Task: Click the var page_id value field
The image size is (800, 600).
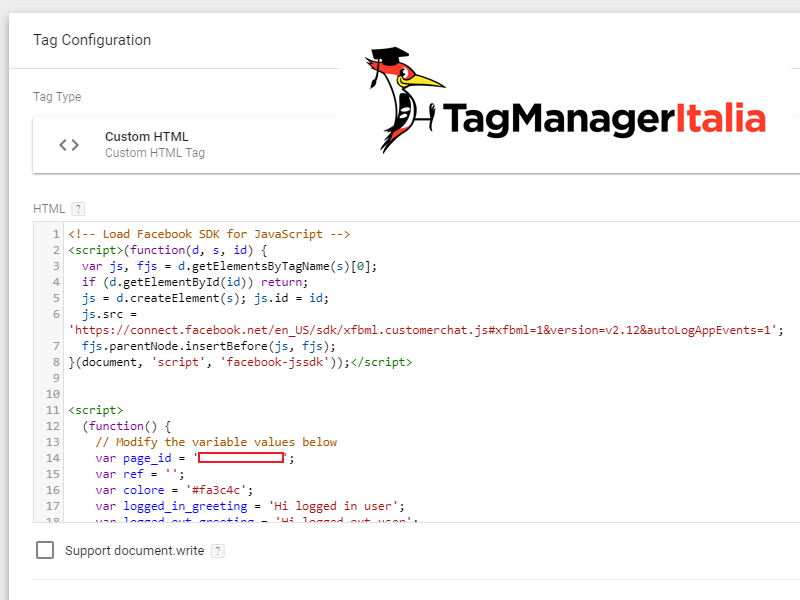Action: (x=241, y=458)
